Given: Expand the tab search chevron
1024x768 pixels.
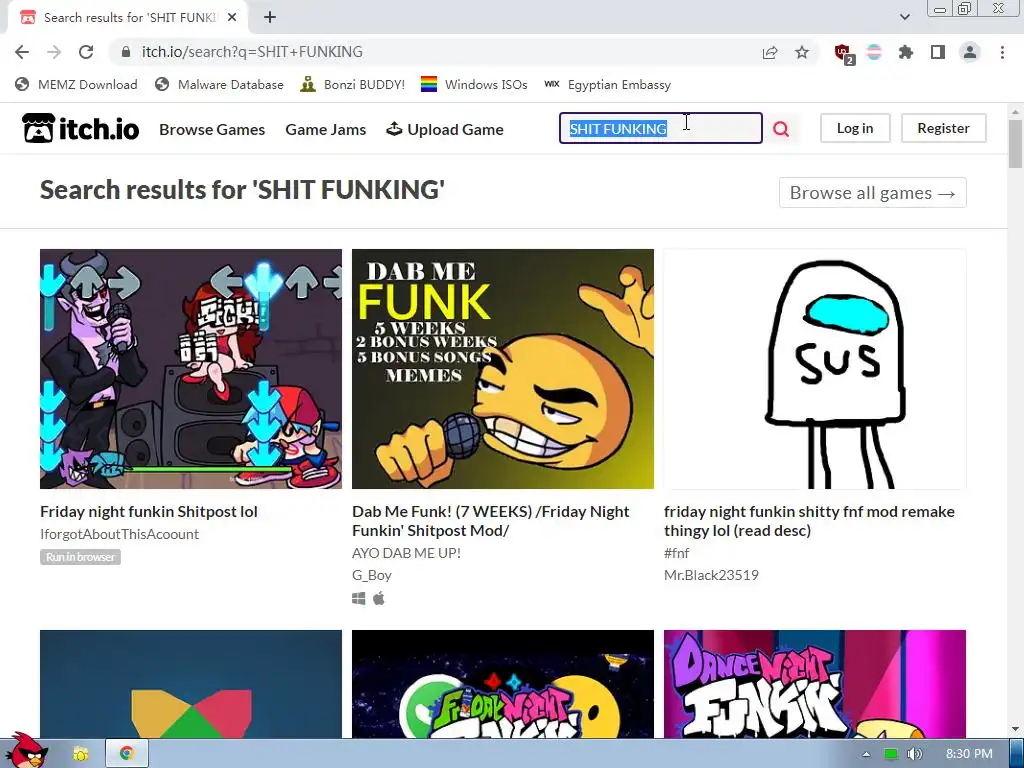Looking at the screenshot, I should [904, 17].
